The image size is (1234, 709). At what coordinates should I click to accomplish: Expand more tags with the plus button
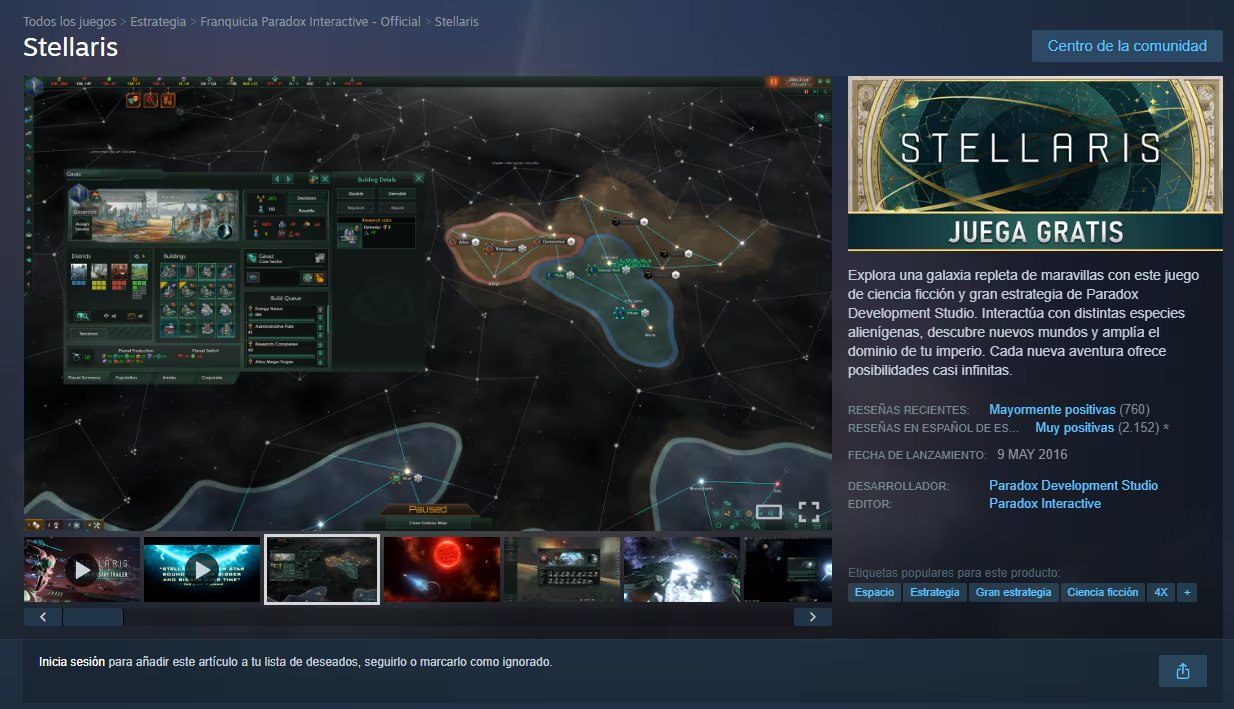point(1187,592)
